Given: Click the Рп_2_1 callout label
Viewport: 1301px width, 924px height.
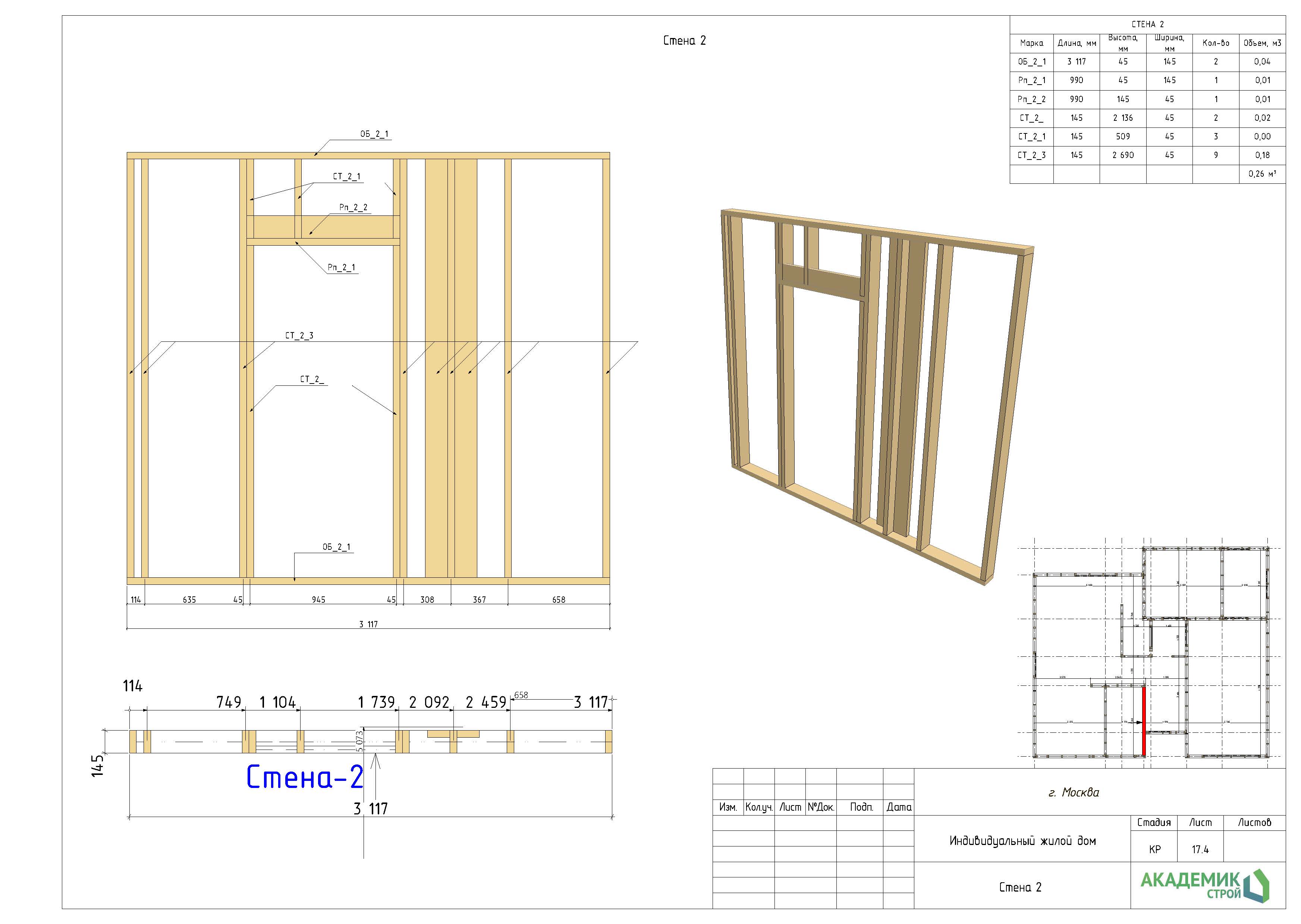Looking at the screenshot, I should point(342,267).
